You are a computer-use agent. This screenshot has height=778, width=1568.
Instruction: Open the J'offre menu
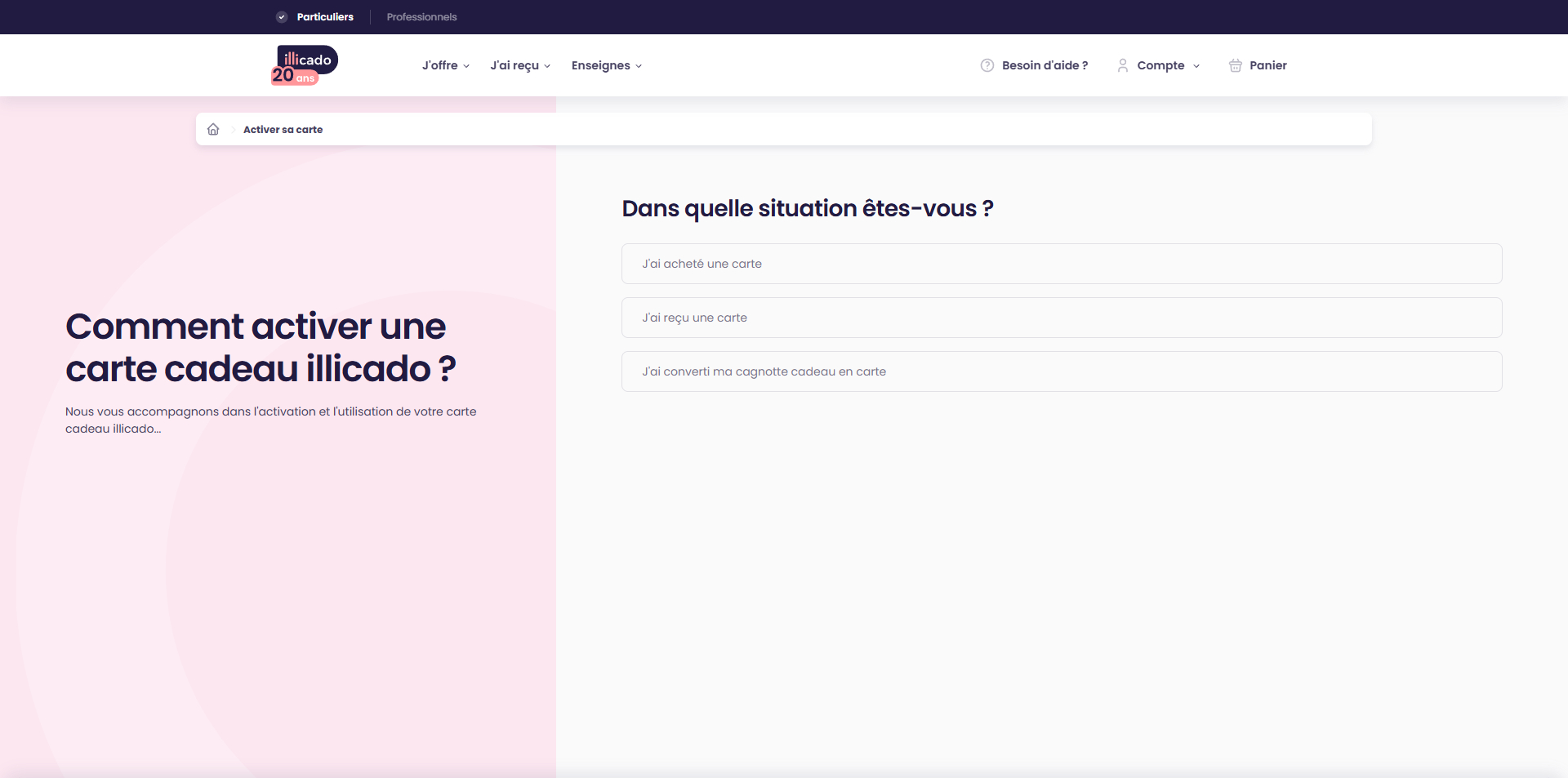(x=439, y=65)
